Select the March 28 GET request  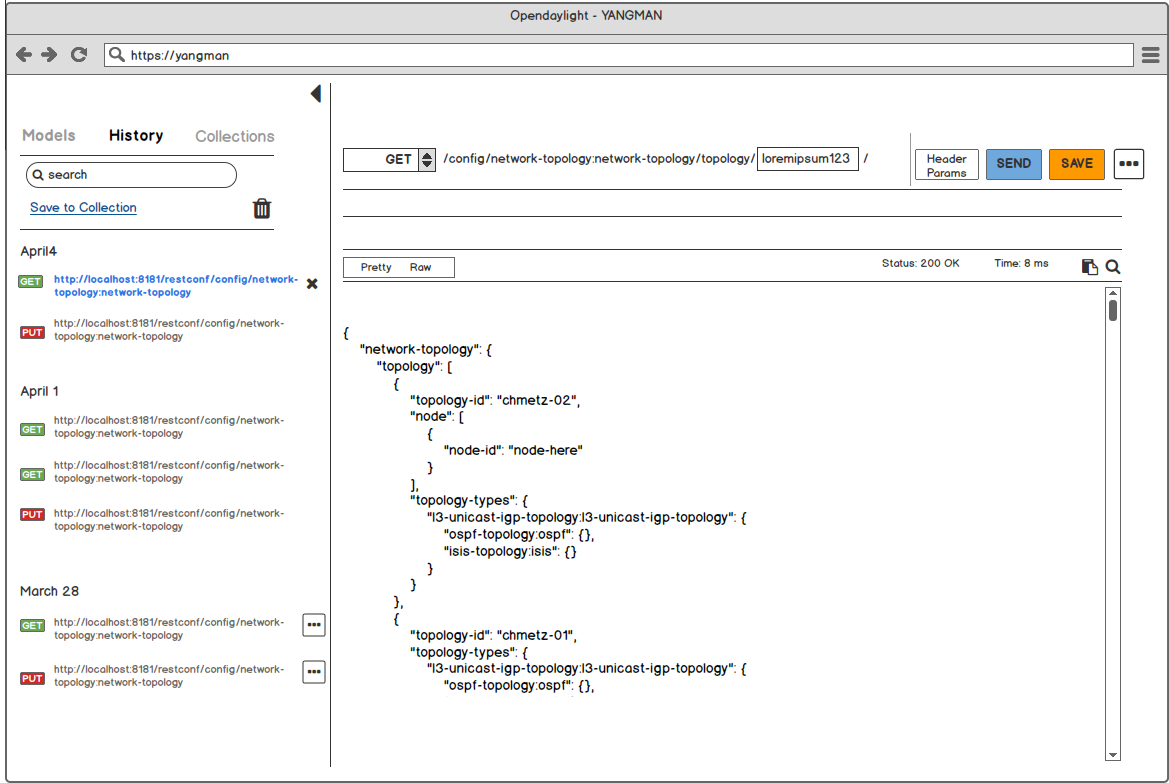coord(168,629)
